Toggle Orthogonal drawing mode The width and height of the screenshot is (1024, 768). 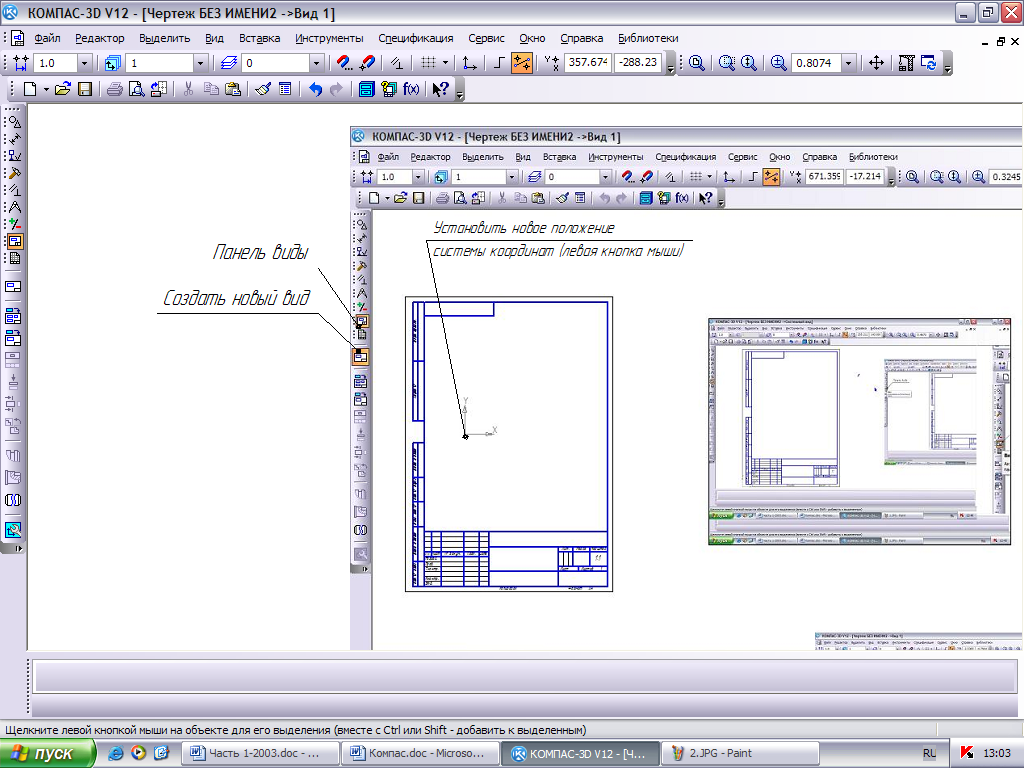click(x=500, y=63)
